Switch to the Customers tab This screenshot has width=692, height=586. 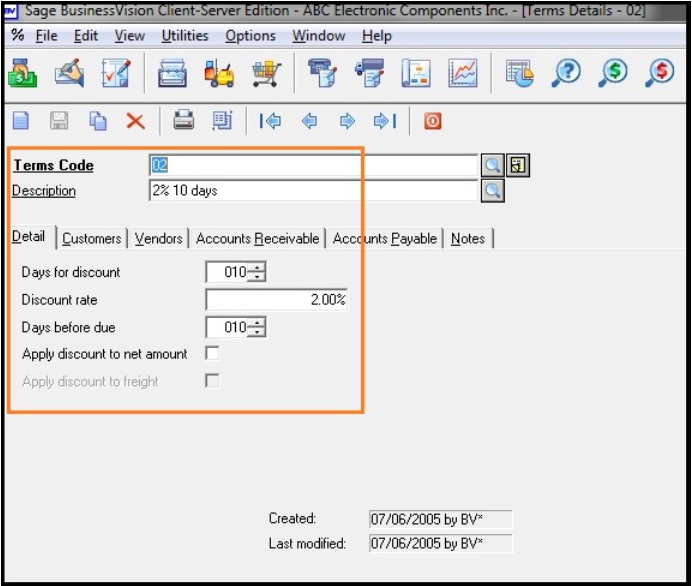[91, 238]
